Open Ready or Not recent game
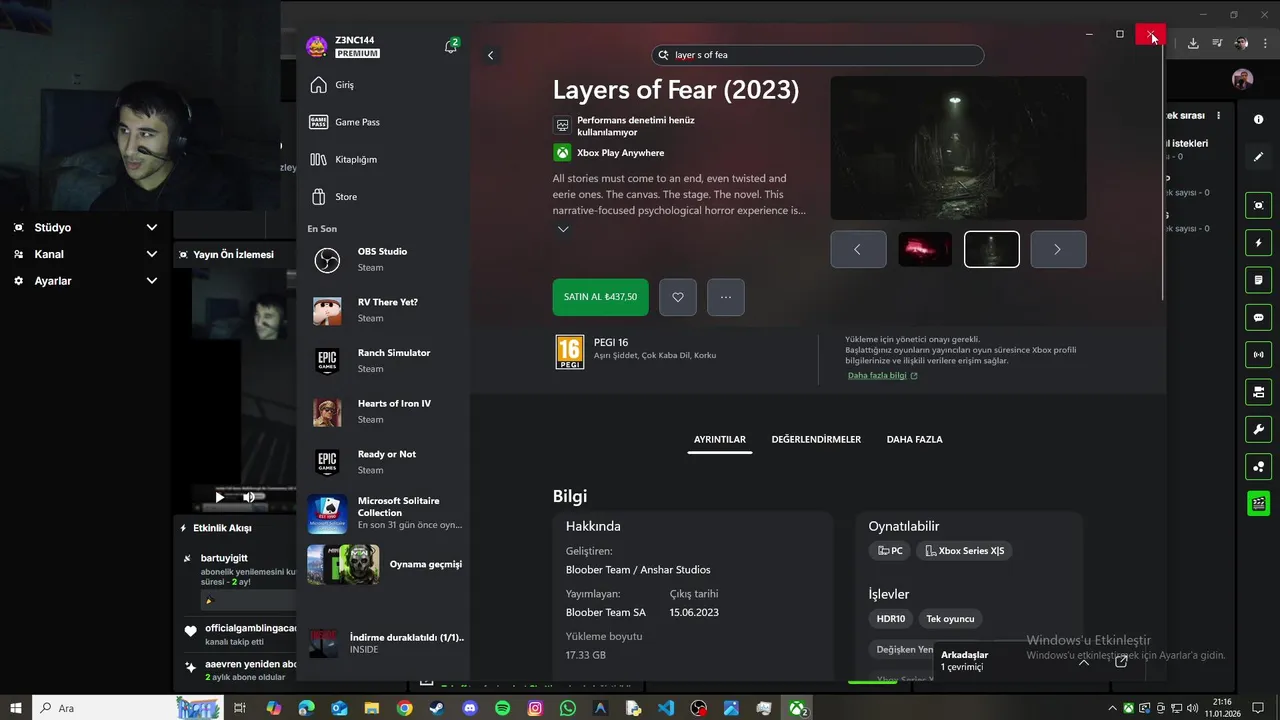The width and height of the screenshot is (1280, 720). pyautogui.click(x=383, y=462)
